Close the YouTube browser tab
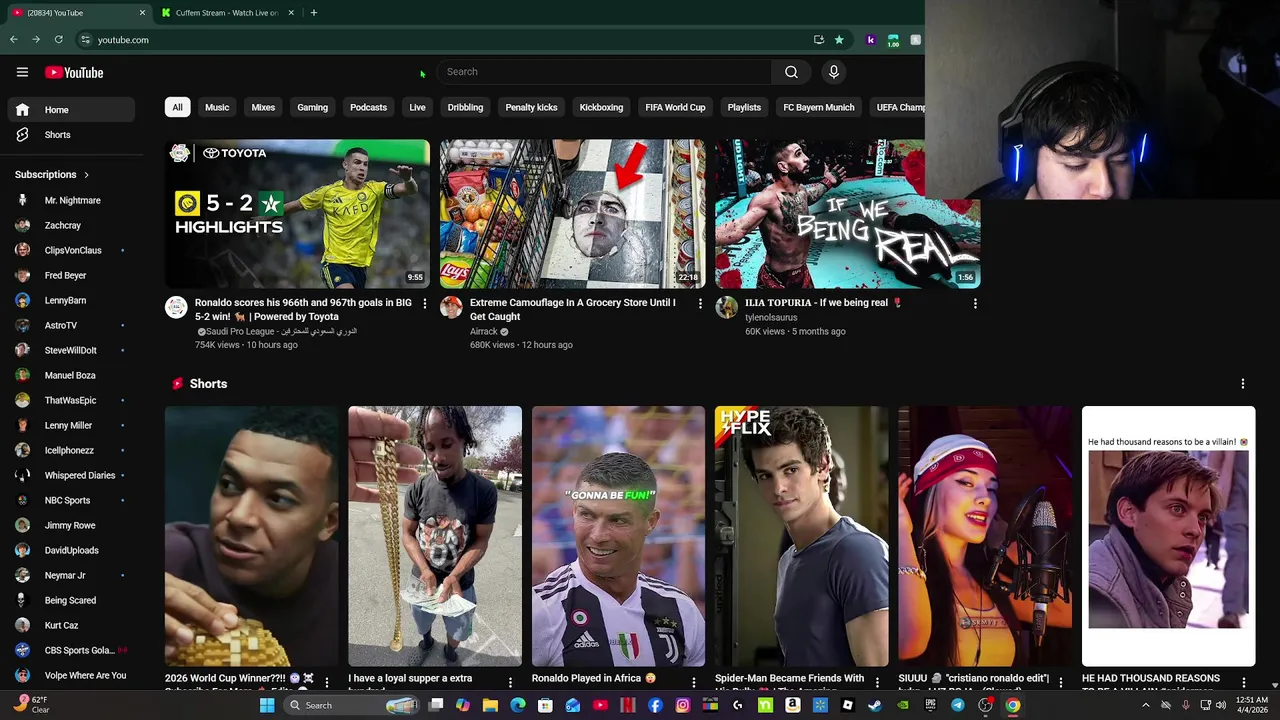This screenshot has width=1280, height=720. click(x=142, y=13)
